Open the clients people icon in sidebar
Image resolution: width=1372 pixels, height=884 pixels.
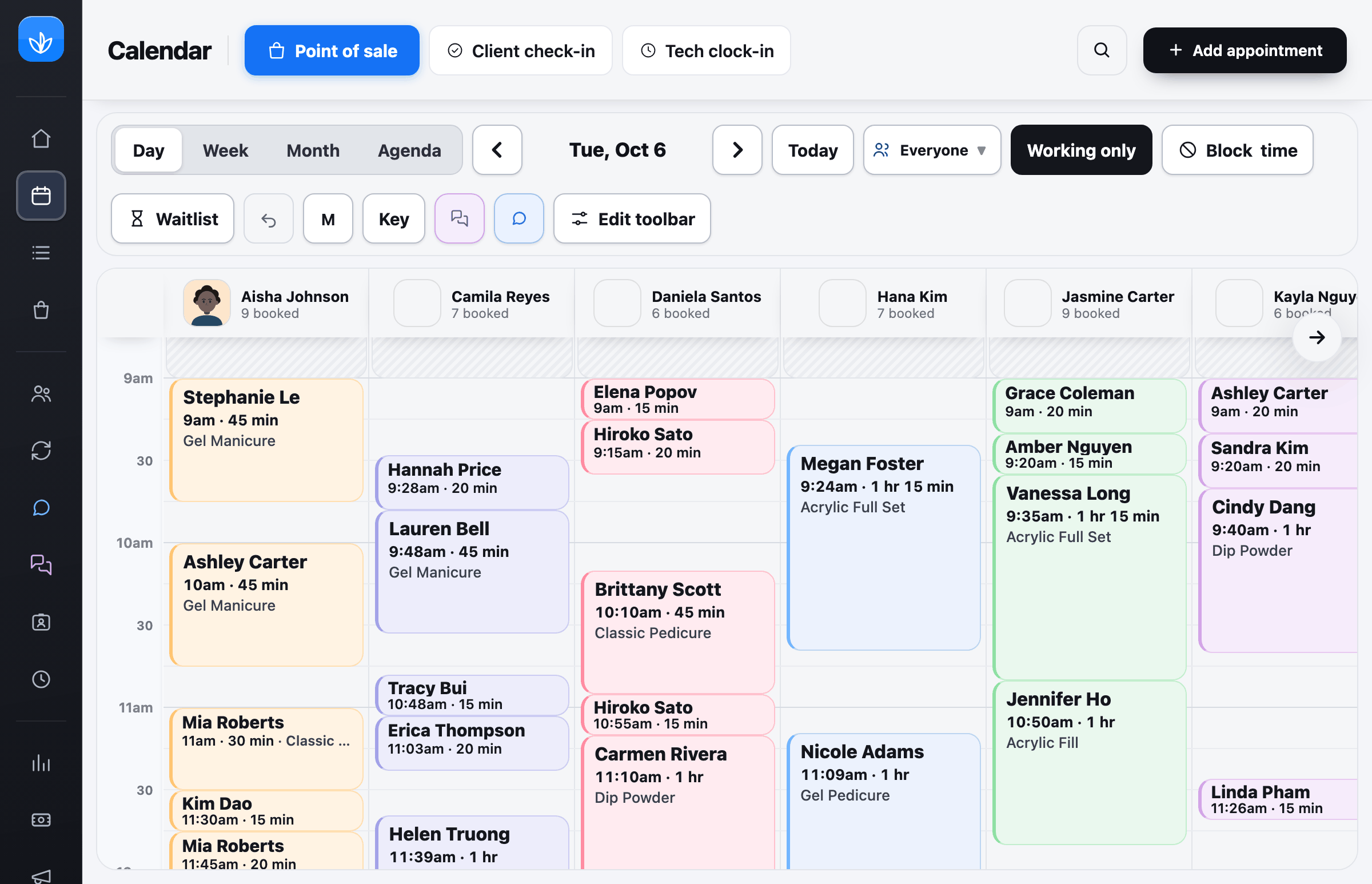point(41,394)
